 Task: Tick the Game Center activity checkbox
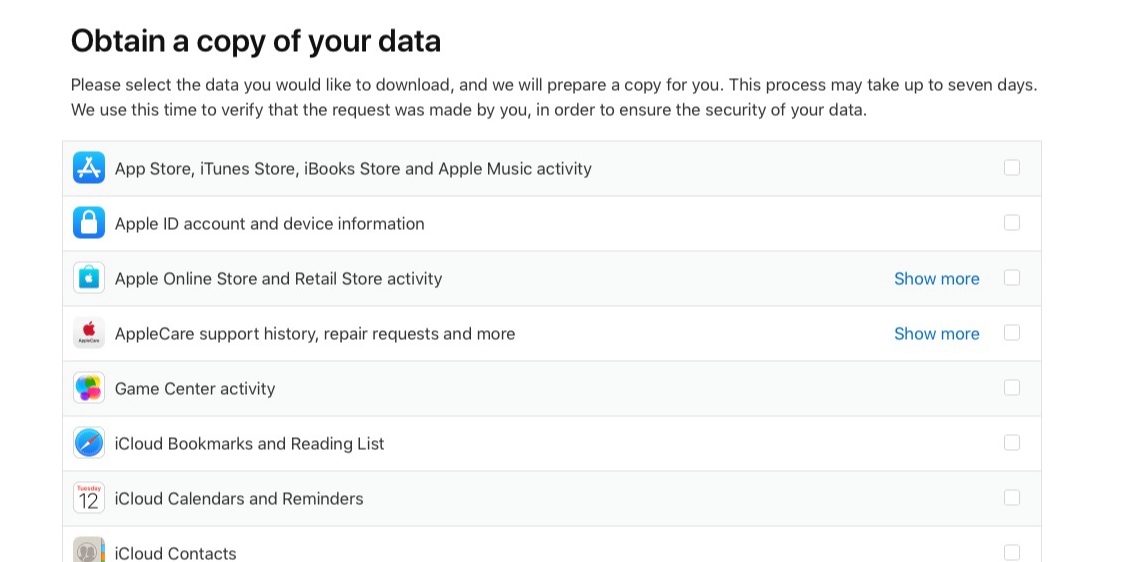coord(1012,388)
